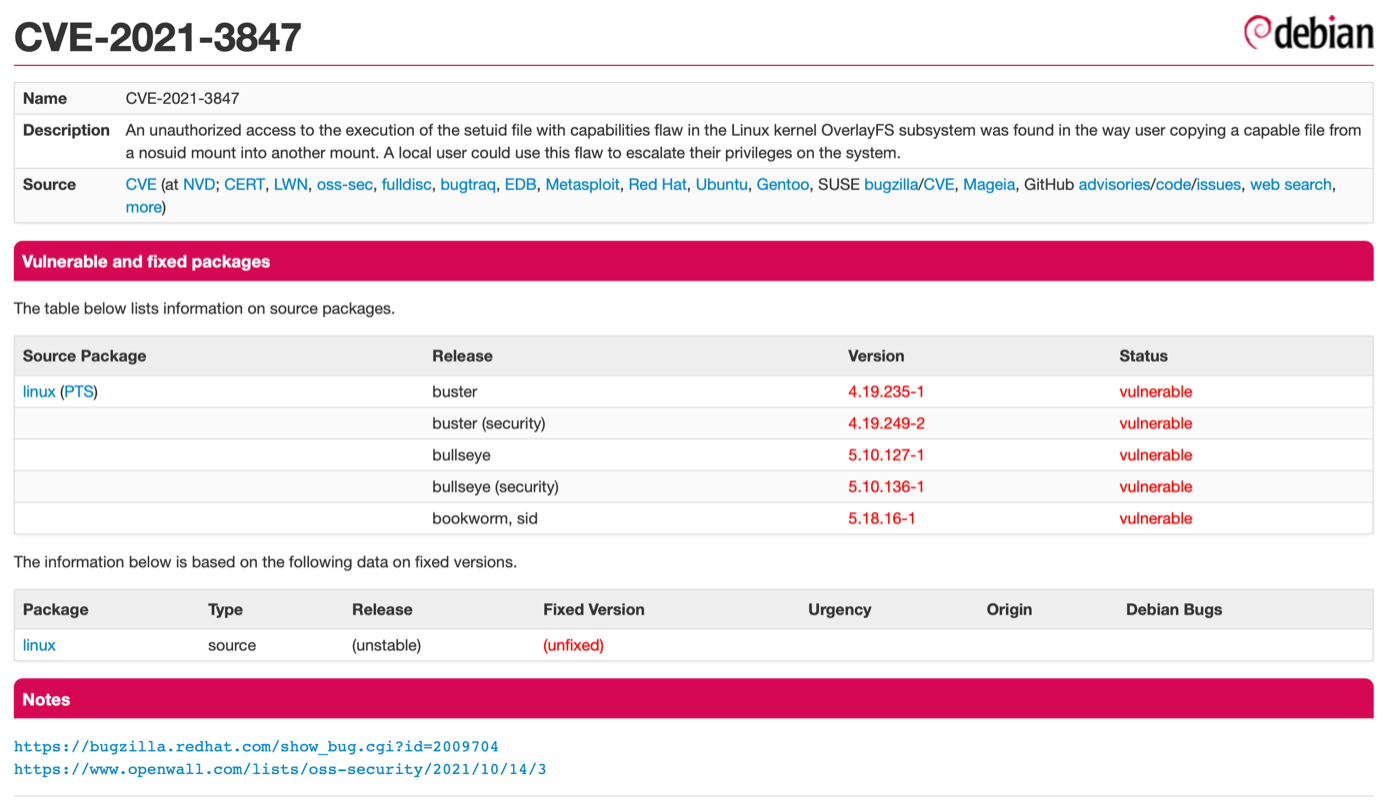Open the SUSE CVE link
Image resolution: width=1400 pixels, height=802 pixels.
(x=939, y=184)
